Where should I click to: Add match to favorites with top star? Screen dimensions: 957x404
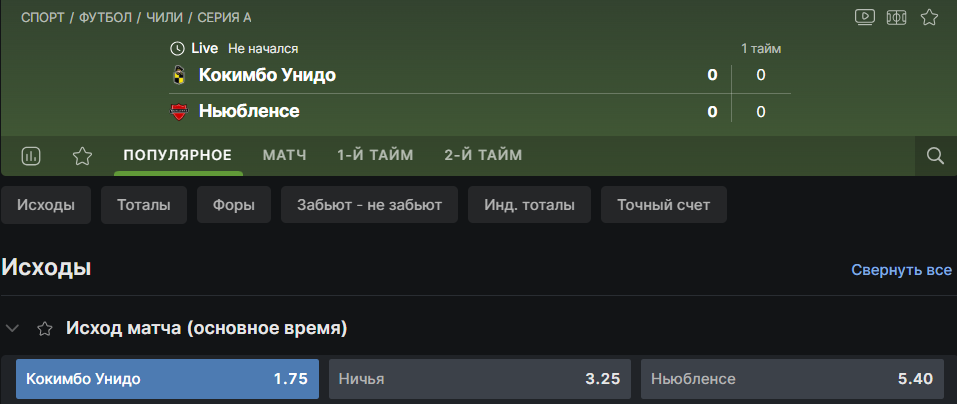point(929,17)
